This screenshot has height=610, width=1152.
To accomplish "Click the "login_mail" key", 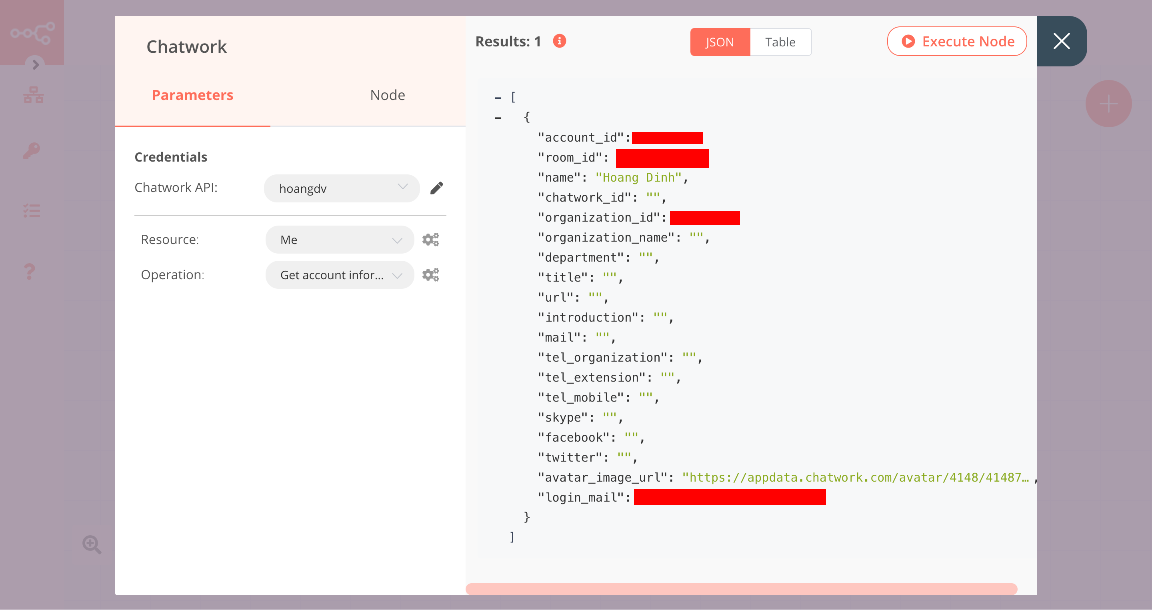I will tap(581, 498).
